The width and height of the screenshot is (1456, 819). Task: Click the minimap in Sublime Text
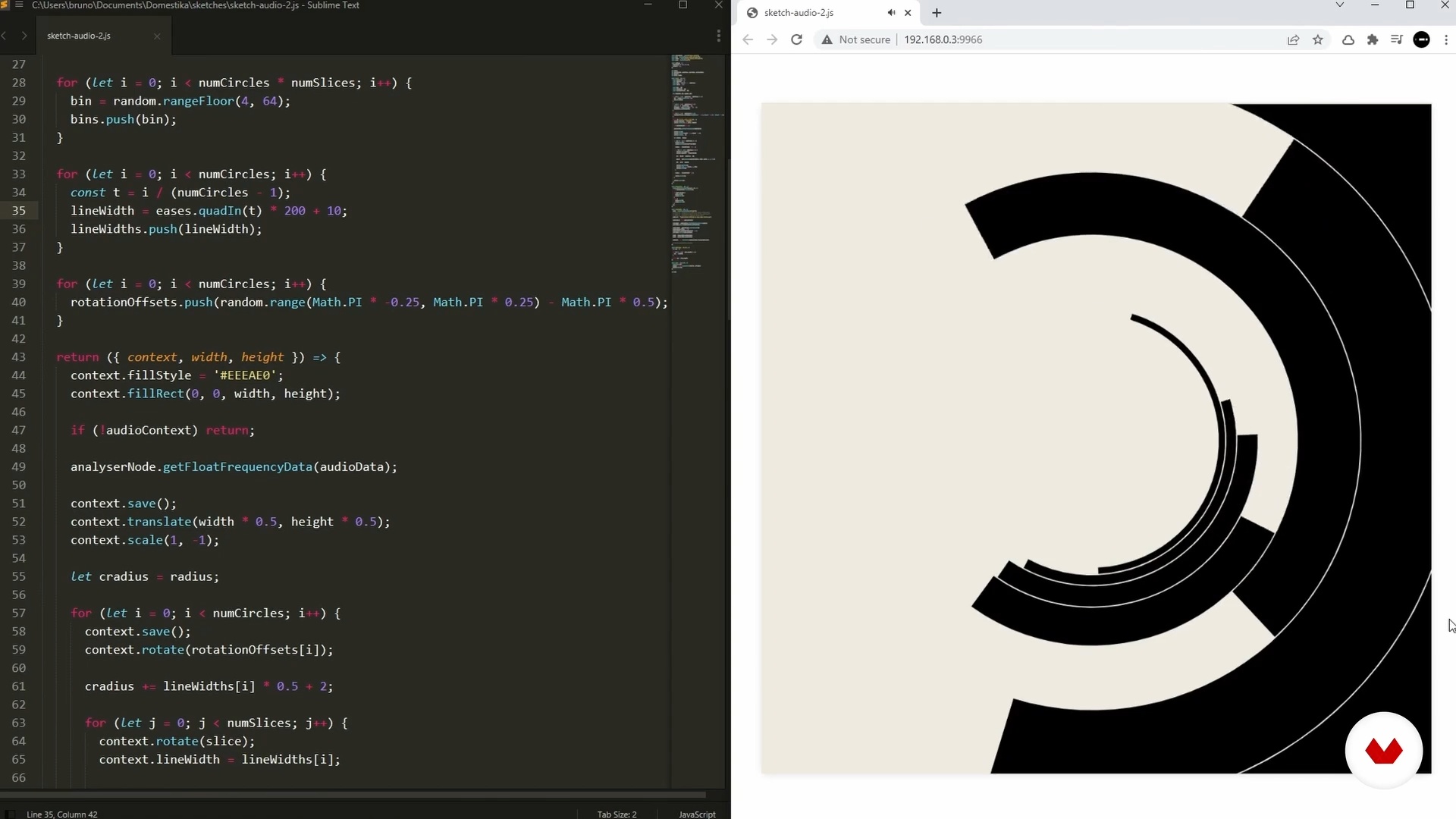point(697,163)
